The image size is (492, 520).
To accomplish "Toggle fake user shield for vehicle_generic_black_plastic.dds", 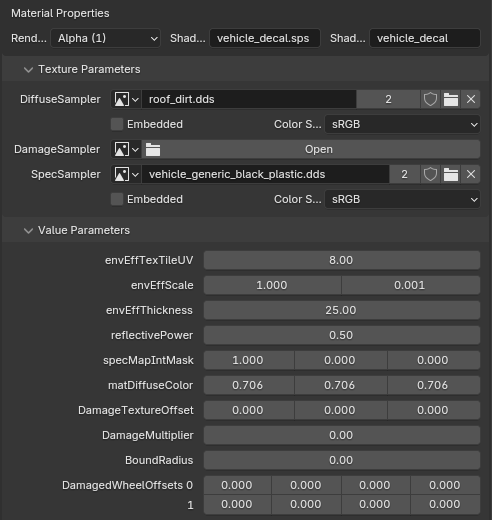I will [x=430, y=174].
